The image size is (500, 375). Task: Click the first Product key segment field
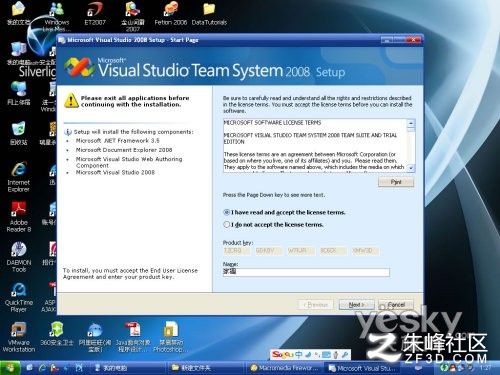click(x=236, y=251)
